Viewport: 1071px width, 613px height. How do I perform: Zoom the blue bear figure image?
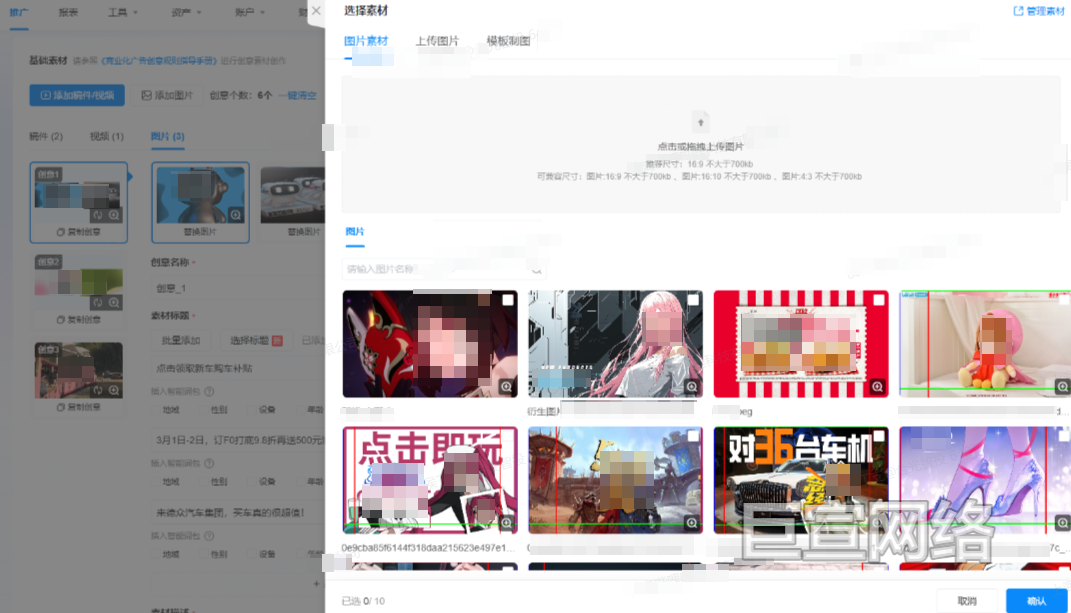click(x=236, y=215)
